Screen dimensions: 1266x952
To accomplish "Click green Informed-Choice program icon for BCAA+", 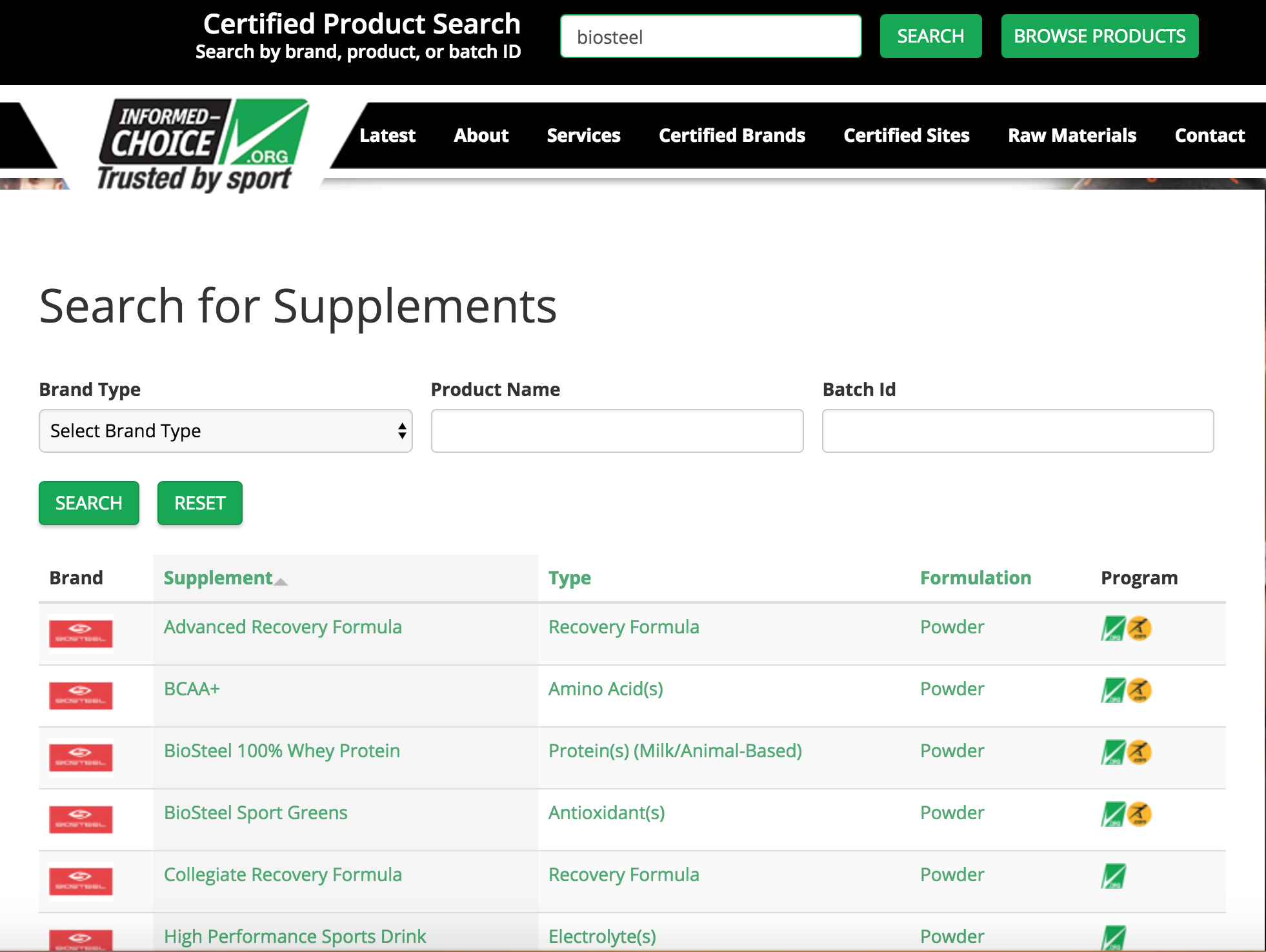I will (x=1113, y=690).
